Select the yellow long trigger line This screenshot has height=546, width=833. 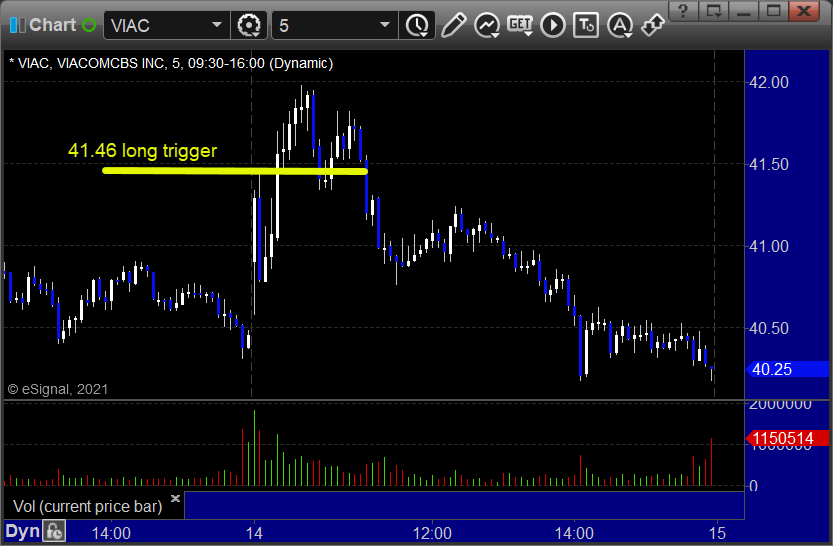(235, 171)
